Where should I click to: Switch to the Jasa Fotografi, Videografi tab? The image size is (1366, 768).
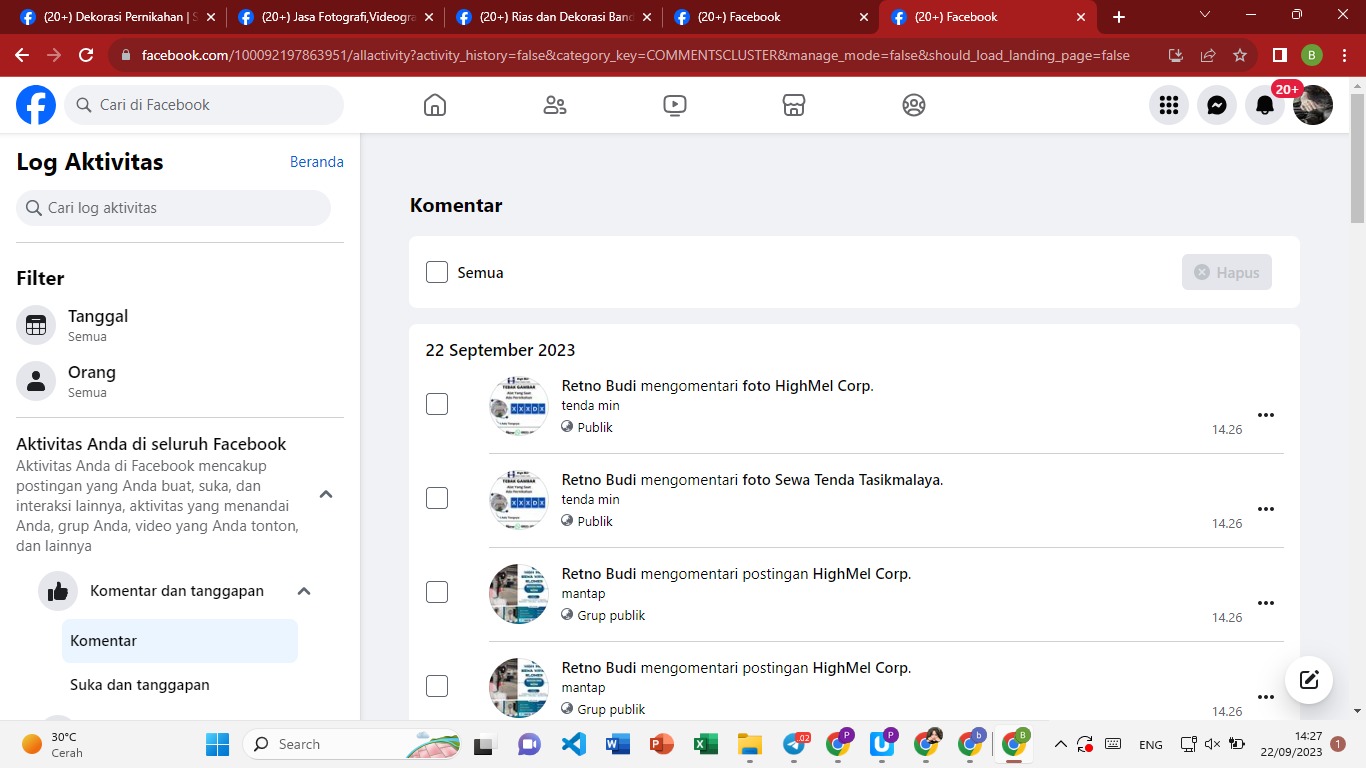(x=337, y=17)
